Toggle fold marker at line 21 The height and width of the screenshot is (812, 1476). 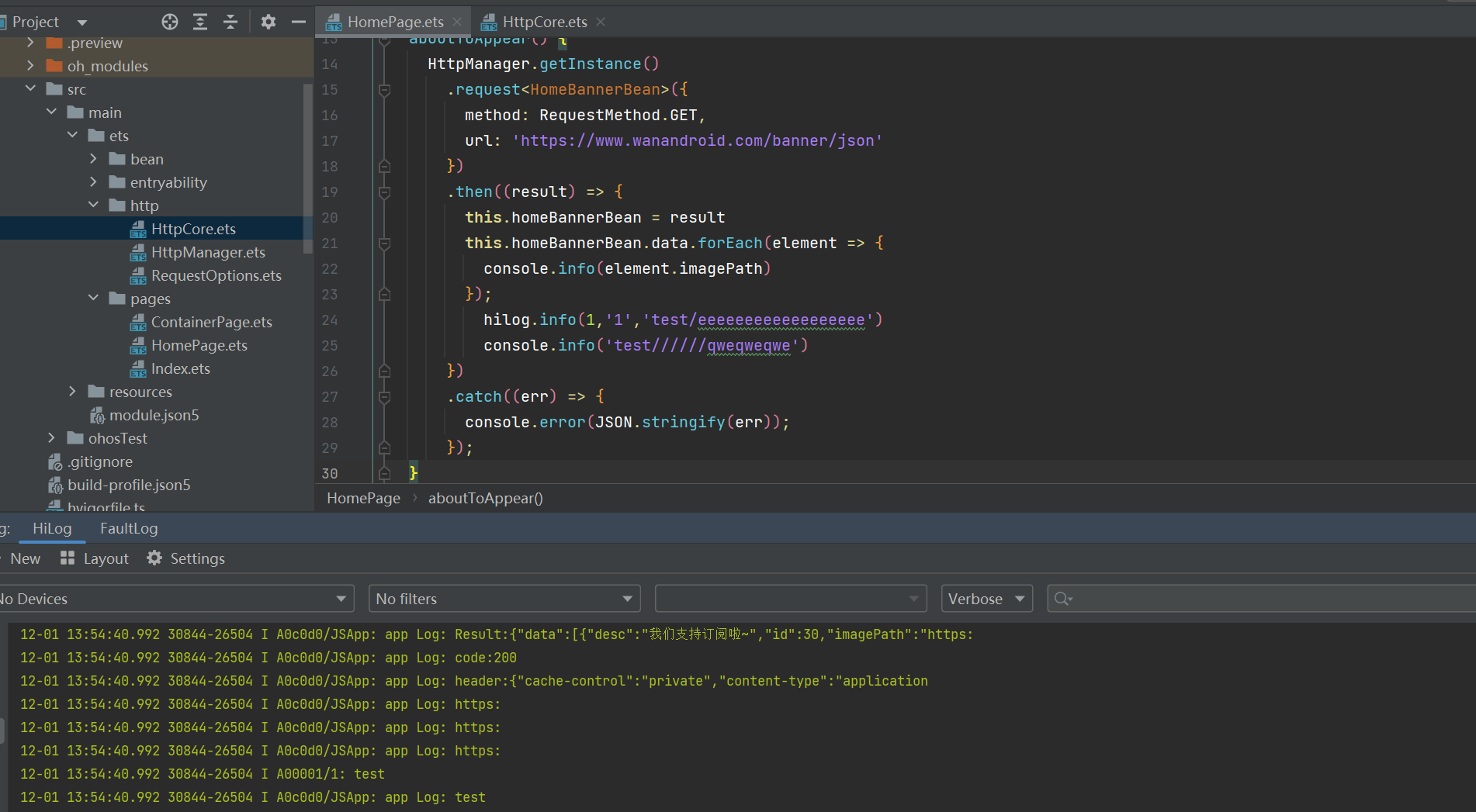384,244
